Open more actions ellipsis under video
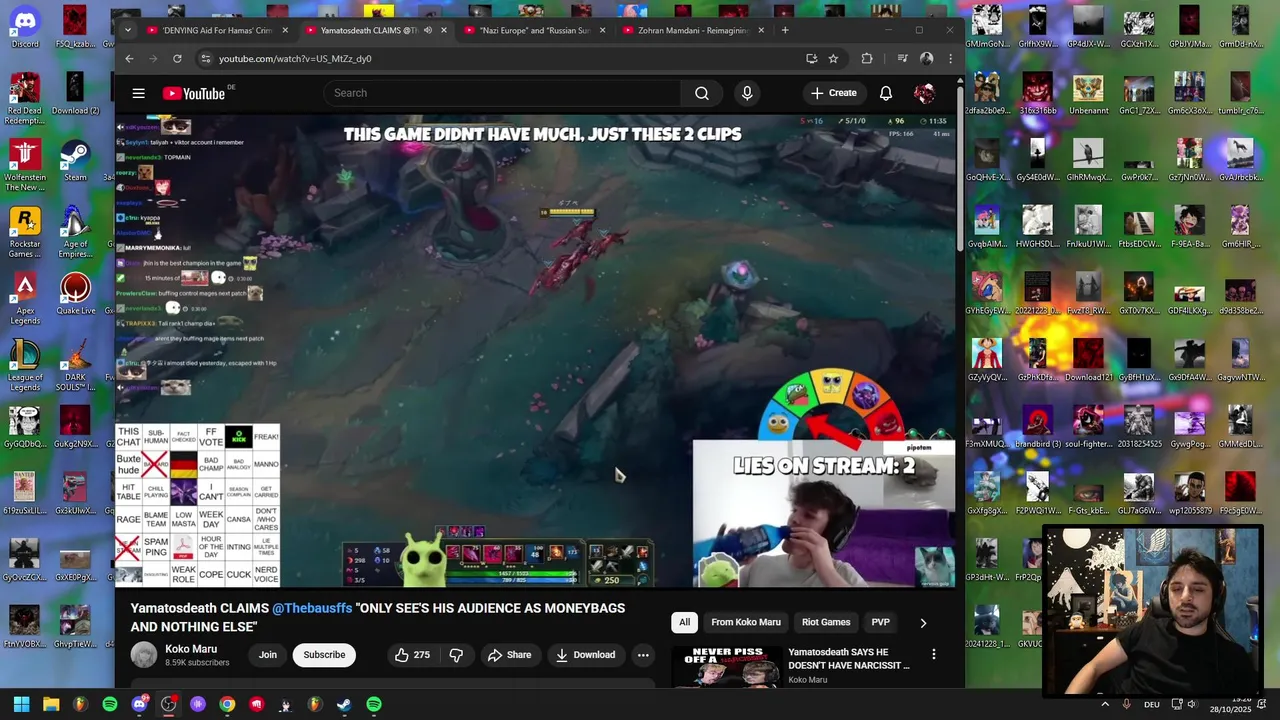This screenshot has width=1280, height=720. point(643,655)
